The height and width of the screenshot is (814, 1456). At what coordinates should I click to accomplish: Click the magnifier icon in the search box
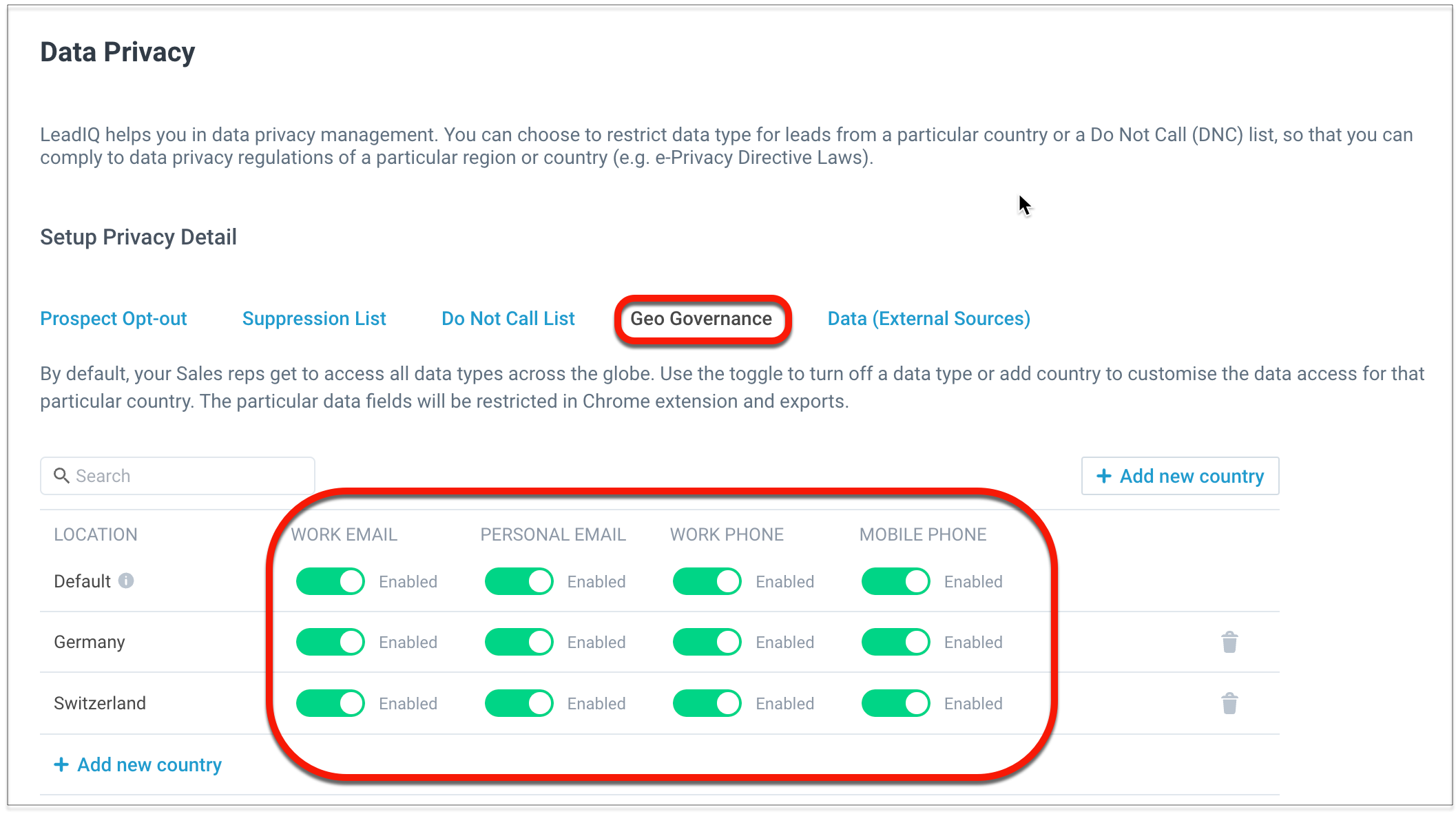(61, 476)
